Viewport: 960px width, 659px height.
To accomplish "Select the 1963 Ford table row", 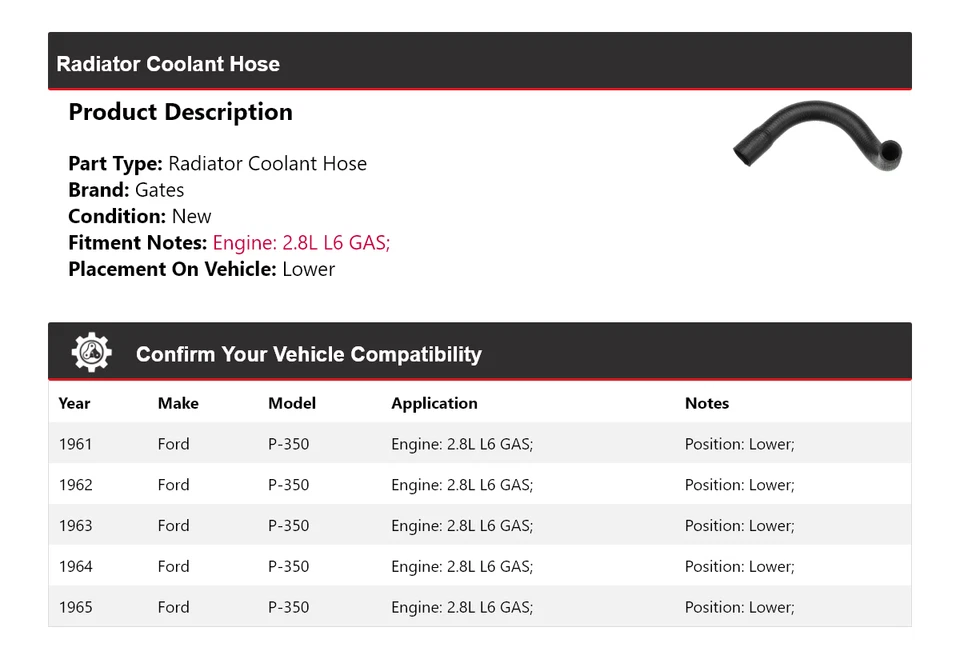I will point(400,525).
